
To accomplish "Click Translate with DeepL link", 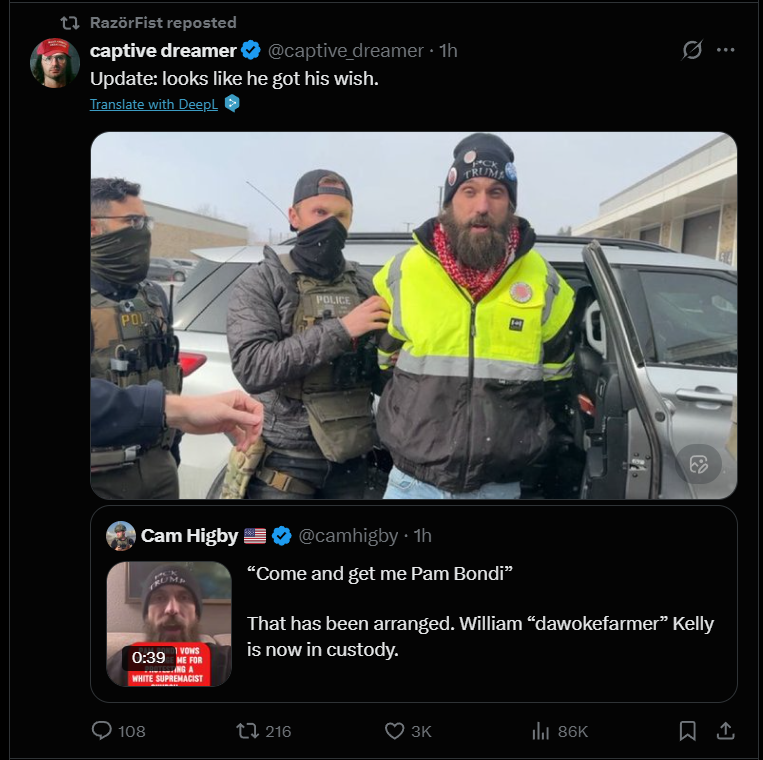I will click(154, 104).
